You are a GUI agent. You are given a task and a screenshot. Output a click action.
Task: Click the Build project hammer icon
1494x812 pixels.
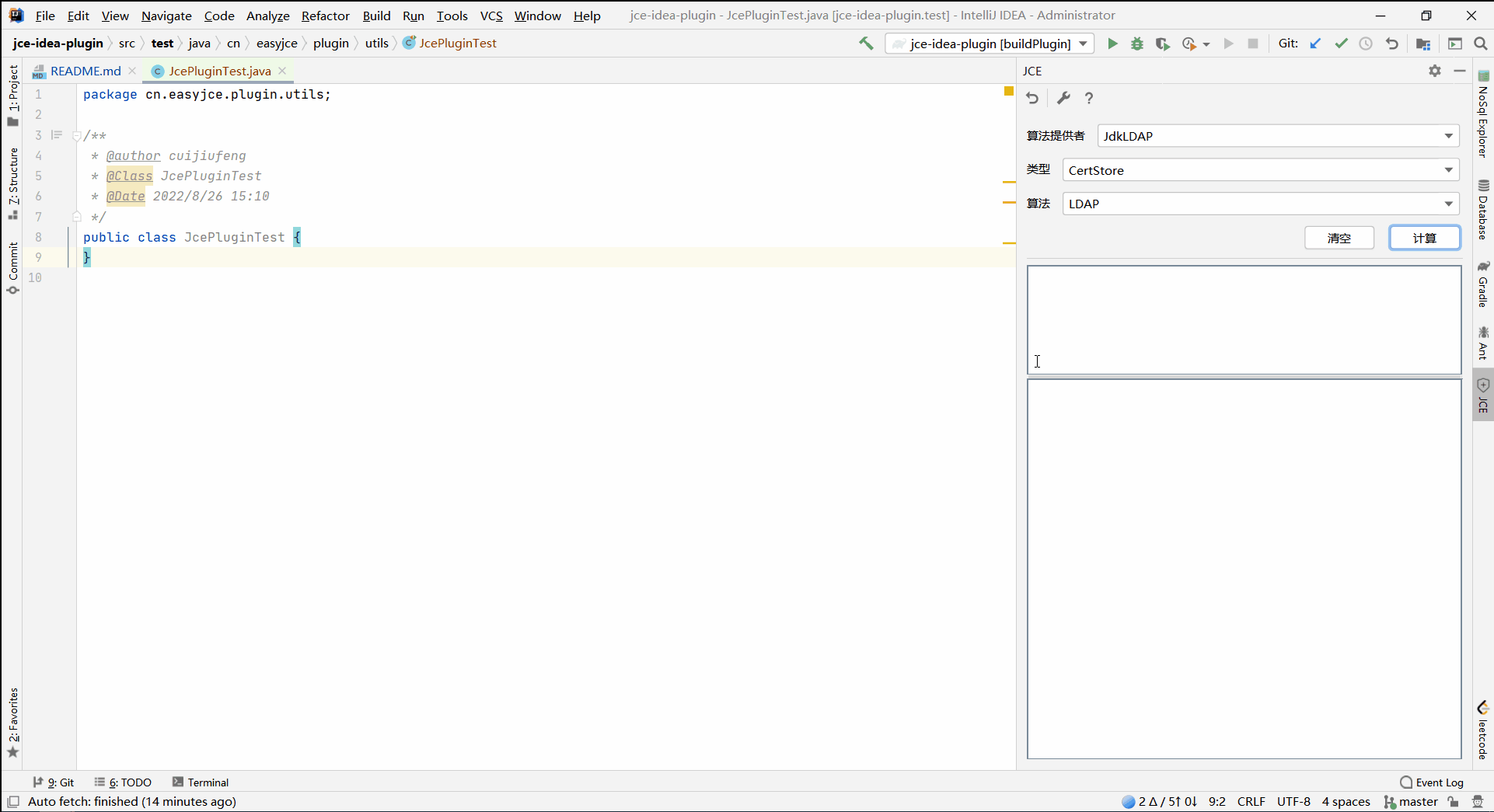866,44
